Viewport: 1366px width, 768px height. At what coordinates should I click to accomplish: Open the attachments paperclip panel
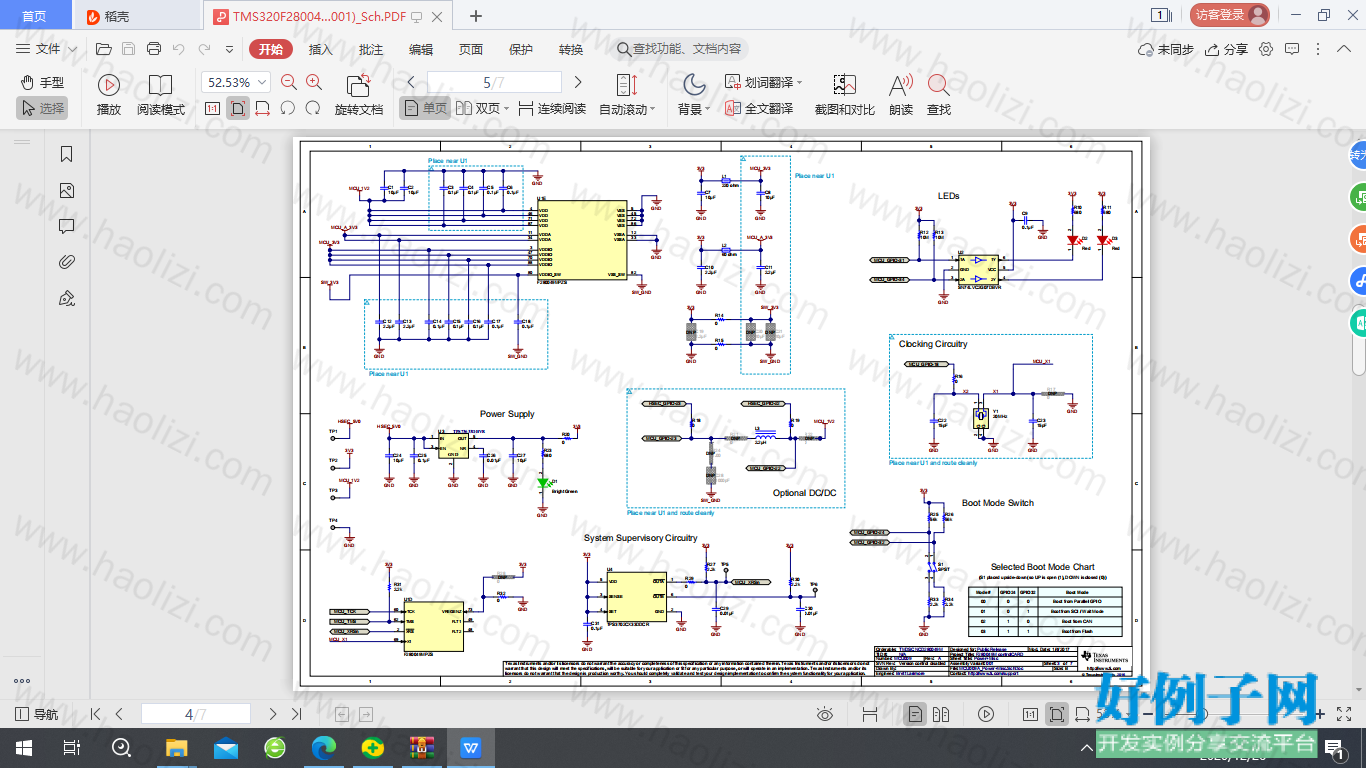coord(67,262)
